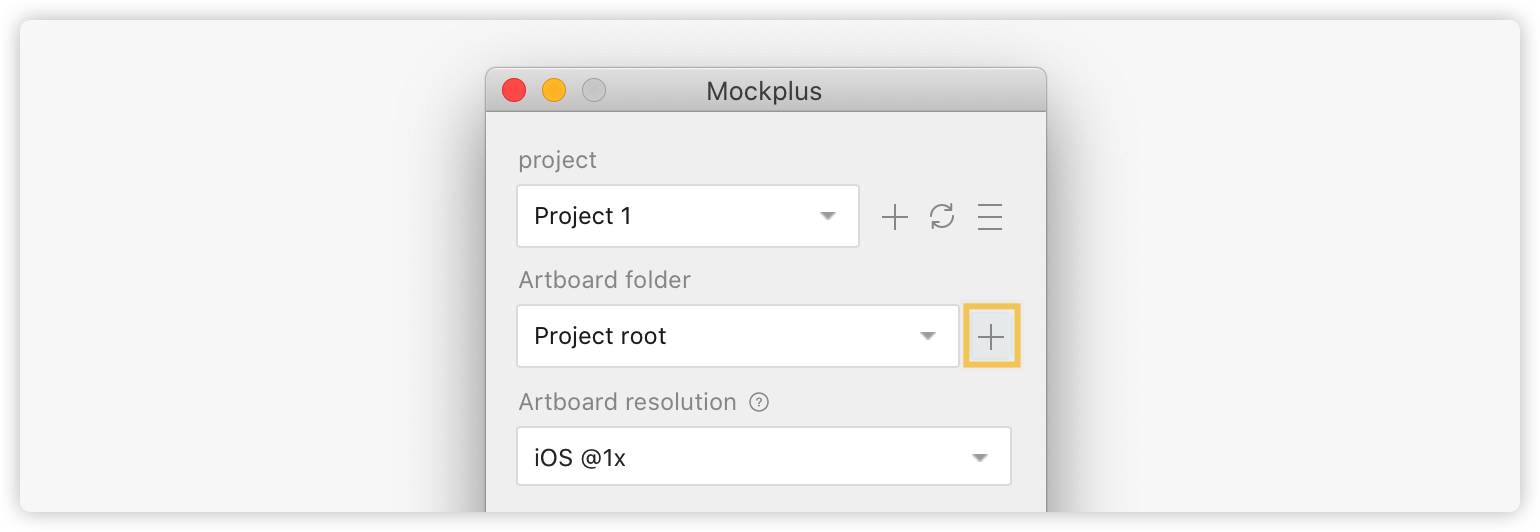Minimize the Mockplus window
Image resolution: width=1540 pixels, height=532 pixels.
point(554,91)
